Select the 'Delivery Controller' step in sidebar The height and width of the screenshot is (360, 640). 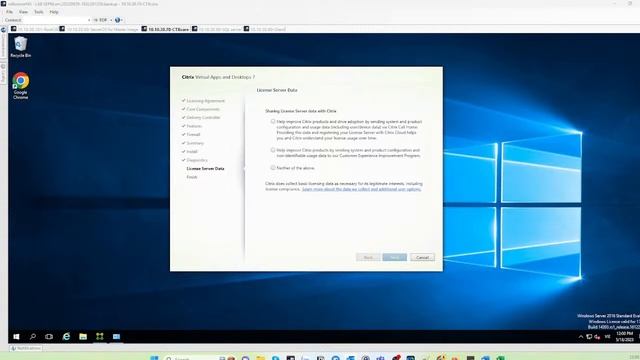[203, 118]
